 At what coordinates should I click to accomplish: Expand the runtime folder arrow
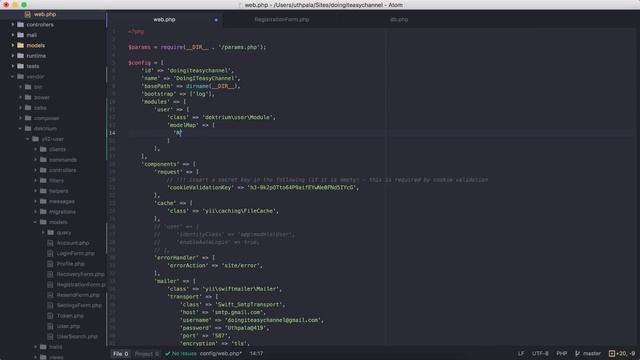(x=13, y=56)
